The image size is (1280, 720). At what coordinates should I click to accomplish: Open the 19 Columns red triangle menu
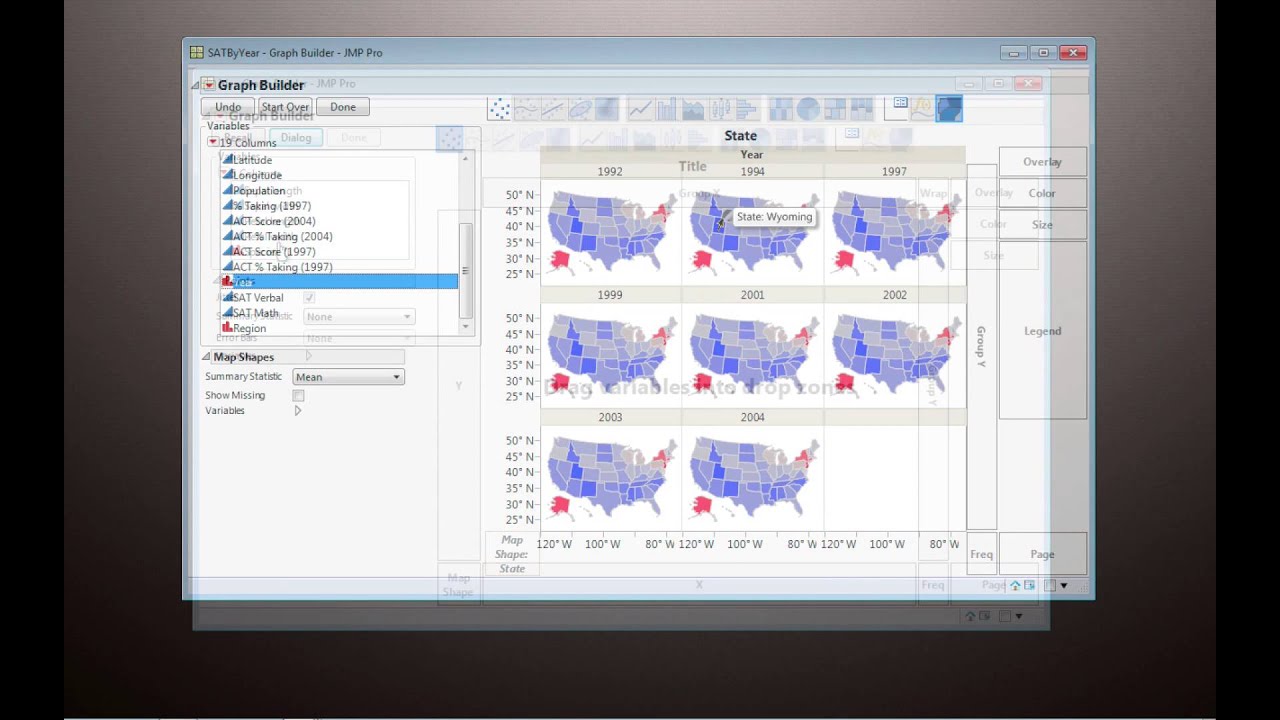[213, 143]
